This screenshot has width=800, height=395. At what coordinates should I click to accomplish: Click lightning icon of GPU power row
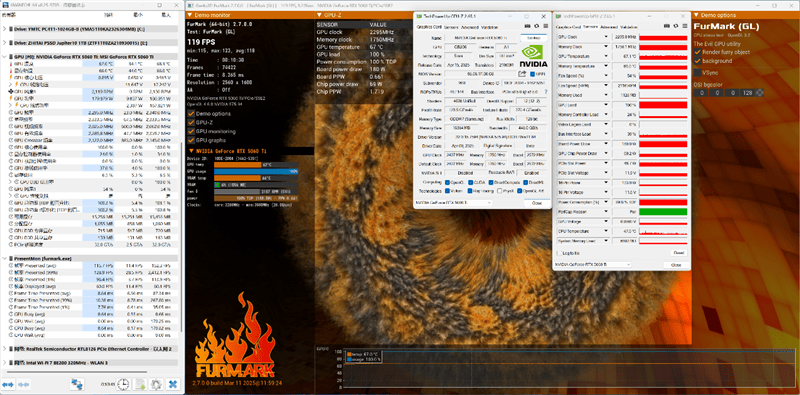[11, 98]
